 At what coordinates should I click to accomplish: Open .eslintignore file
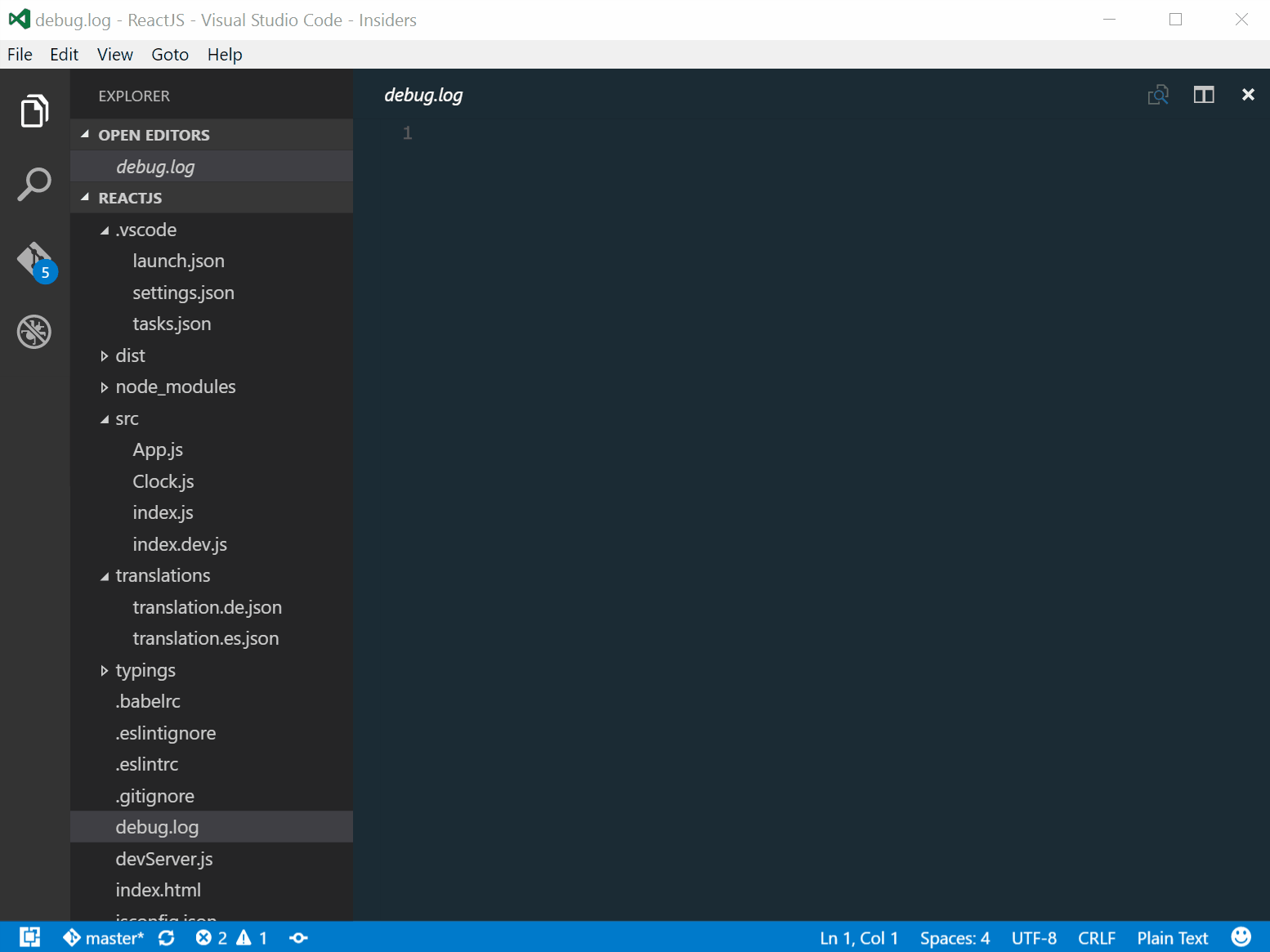coord(212,733)
